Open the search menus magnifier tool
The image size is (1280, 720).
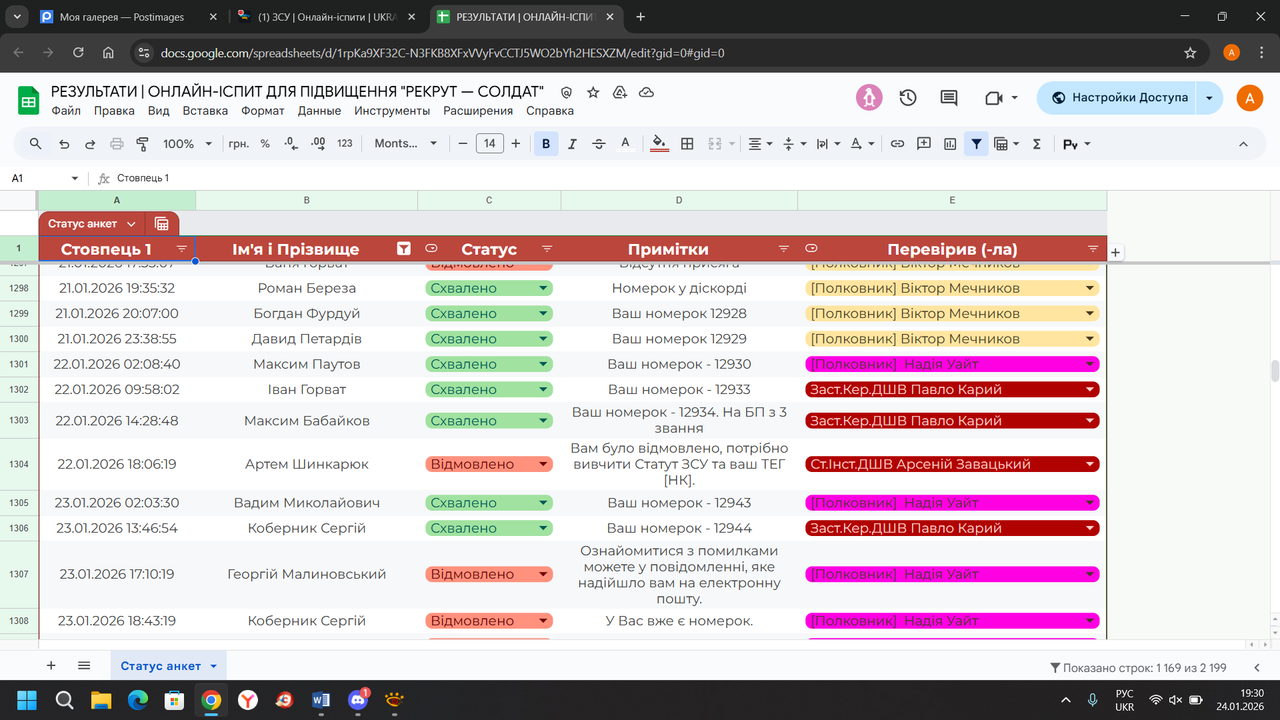36,144
